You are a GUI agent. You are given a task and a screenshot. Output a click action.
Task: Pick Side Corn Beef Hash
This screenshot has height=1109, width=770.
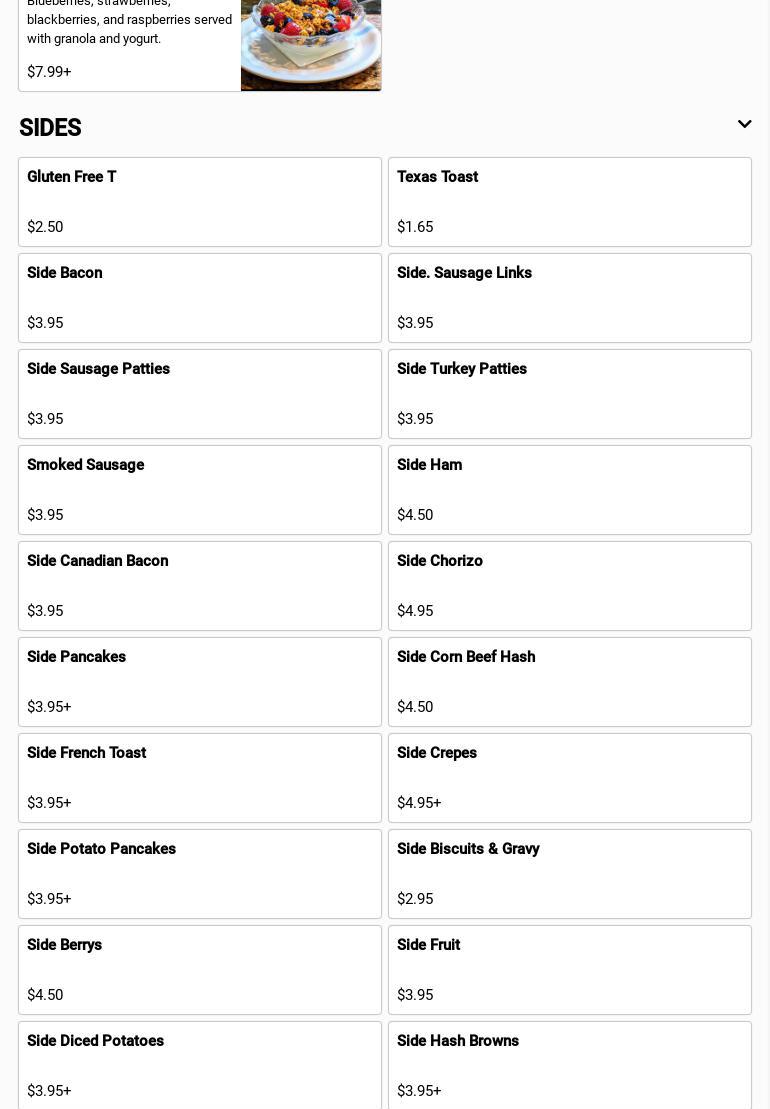coord(570,682)
